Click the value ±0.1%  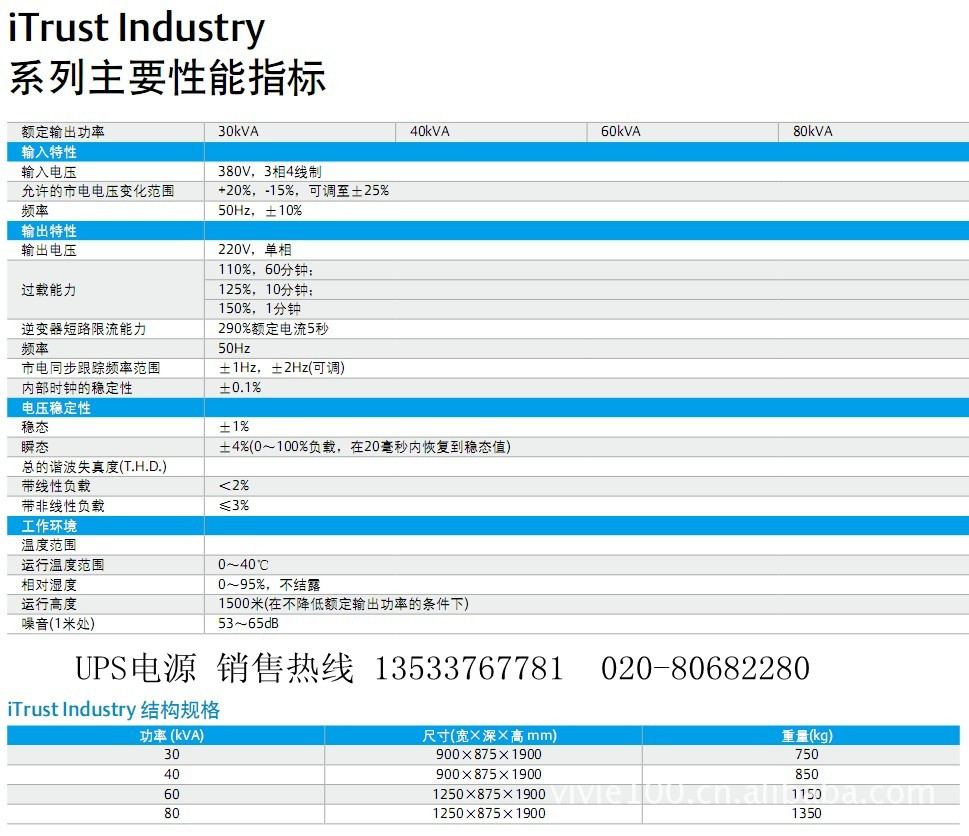(240, 387)
